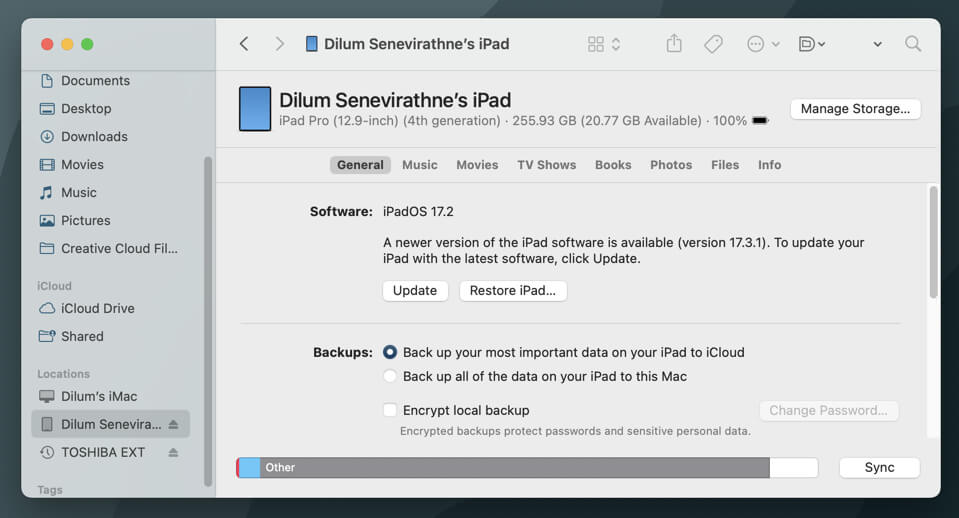
Task: Select Dilum's iMac under Locations
Action: click(x=98, y=396)
